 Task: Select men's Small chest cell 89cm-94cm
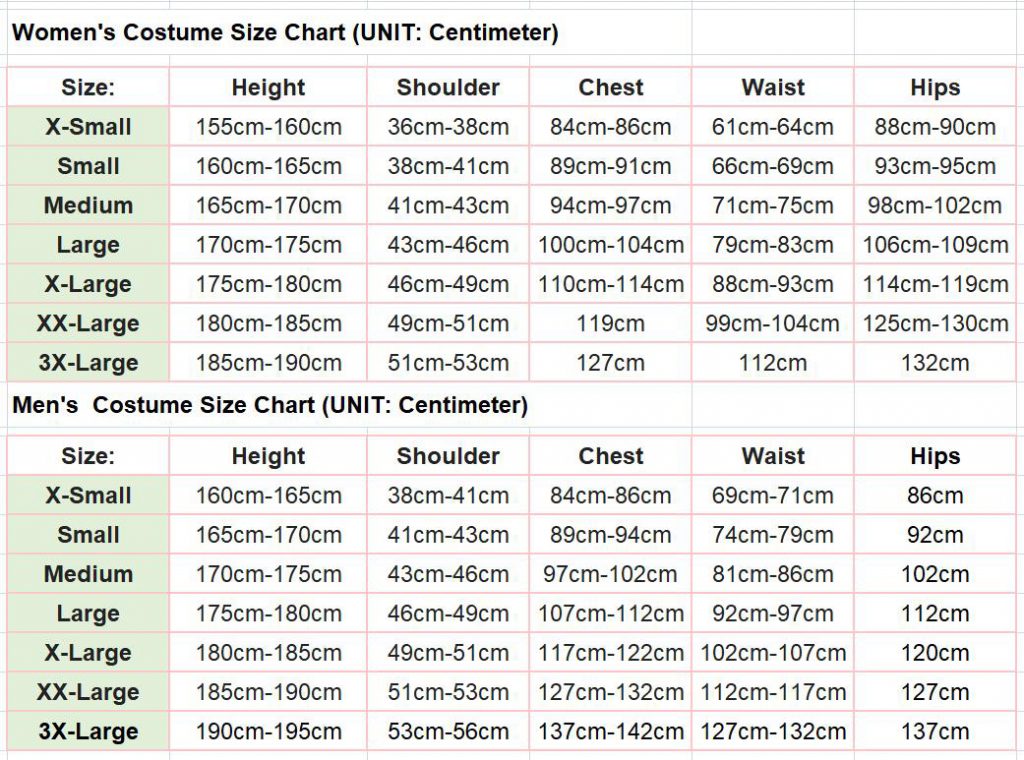coord(610,535)
